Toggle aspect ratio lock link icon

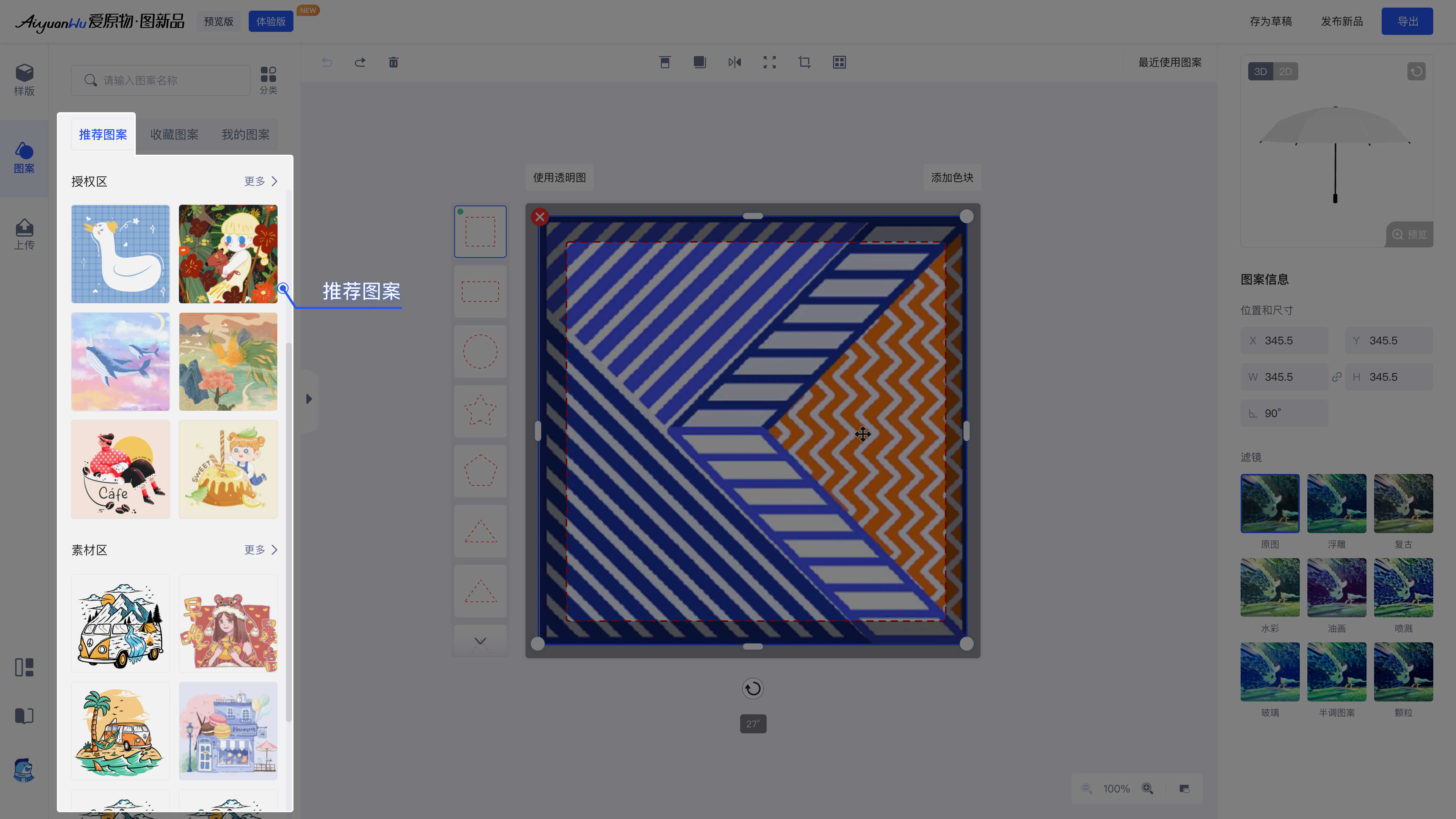point(1337,377)
